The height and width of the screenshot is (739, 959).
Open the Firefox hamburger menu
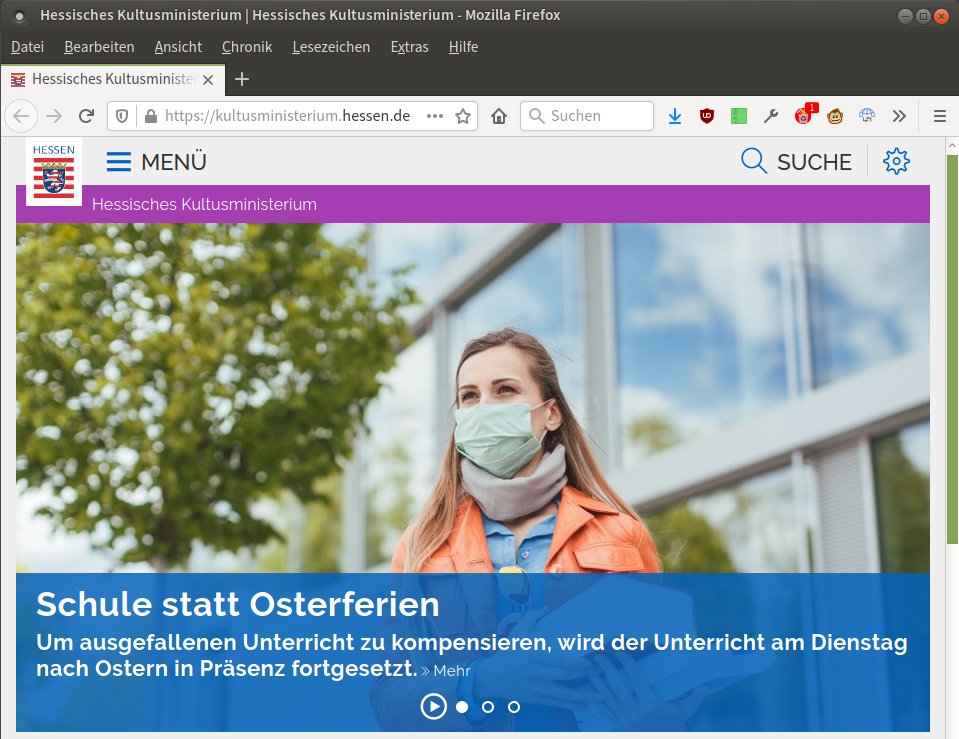pos(939,116)
